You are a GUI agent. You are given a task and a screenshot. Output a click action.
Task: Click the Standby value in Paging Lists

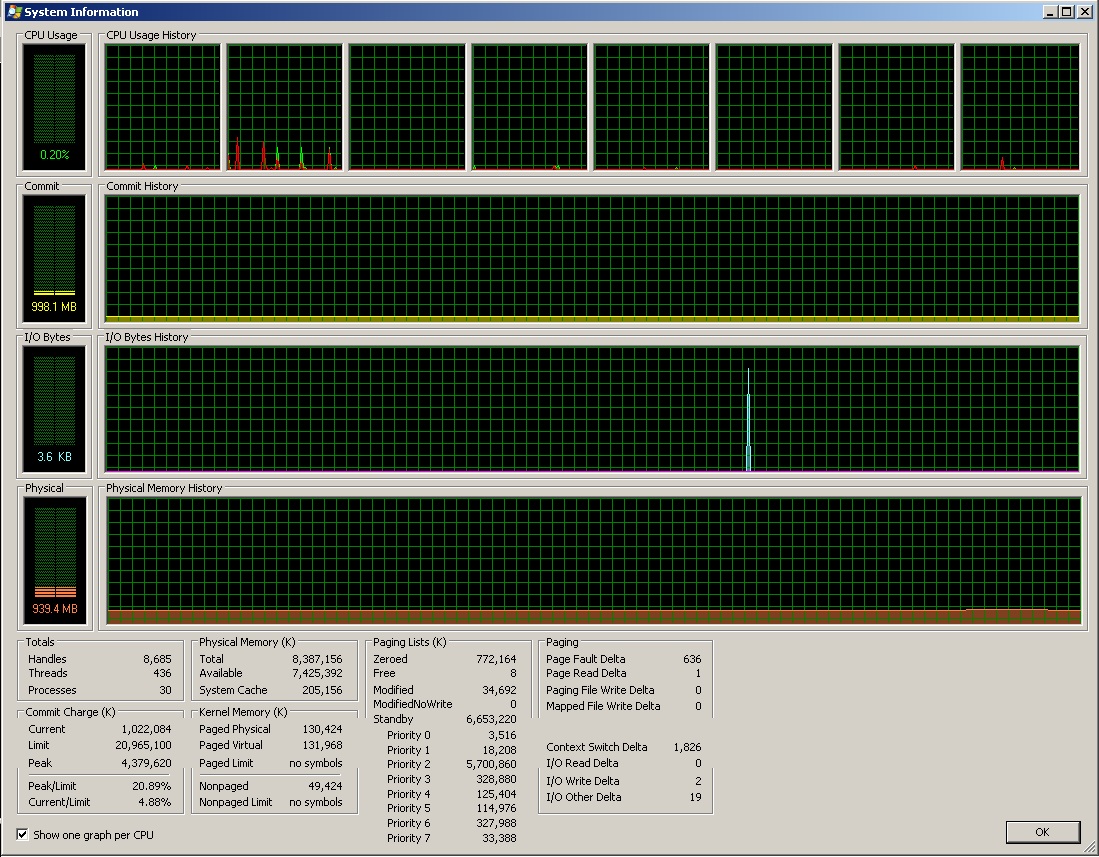(491, 719)
